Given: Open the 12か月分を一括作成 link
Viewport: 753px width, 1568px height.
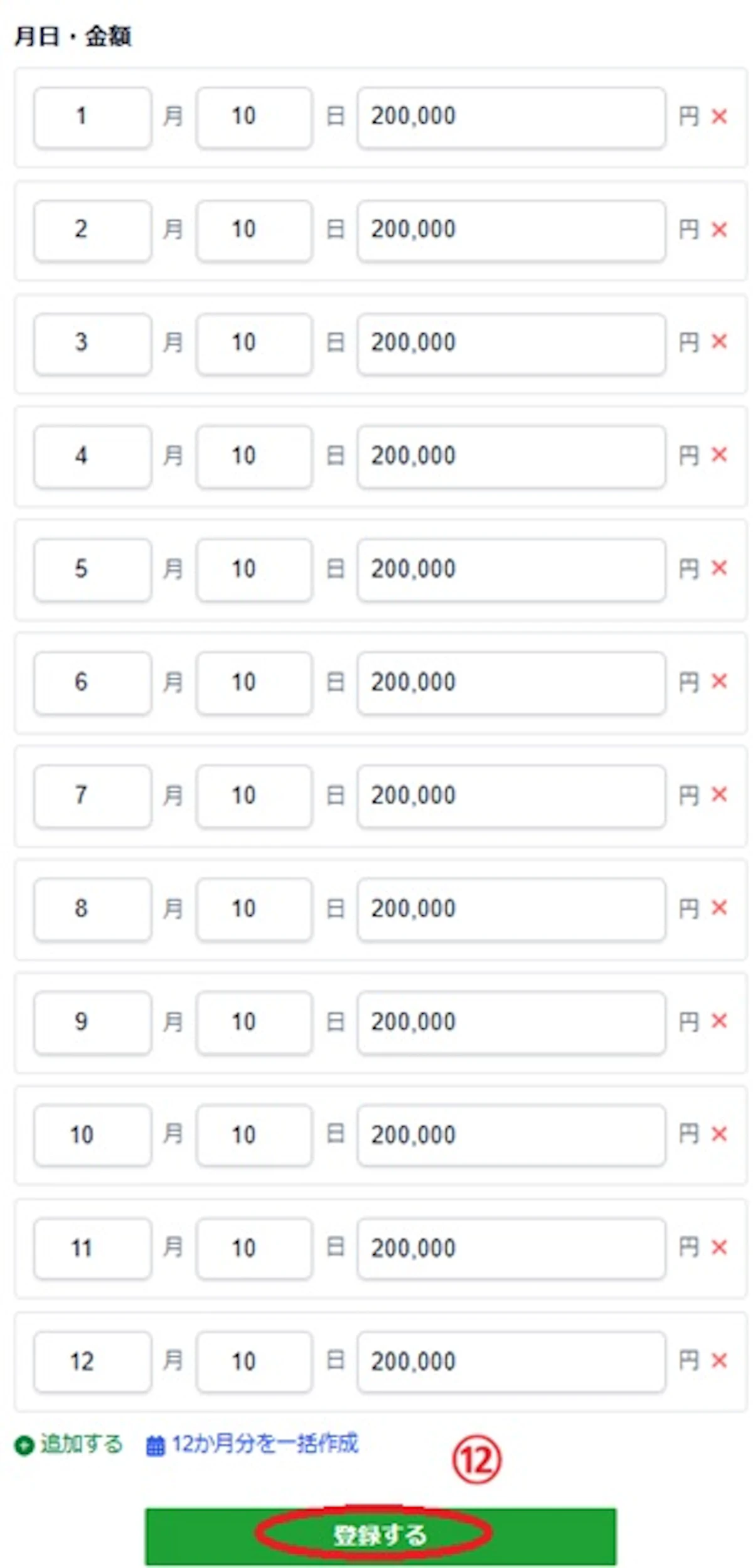Looking at the screenshot, I should pos(265,1444).
